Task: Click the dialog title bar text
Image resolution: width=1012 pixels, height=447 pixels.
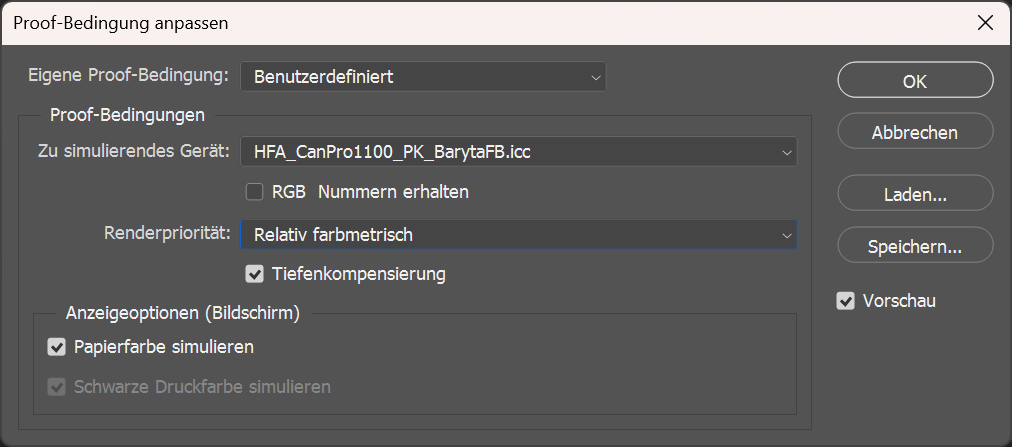Action: pyautogui.click(x=121, y=22)
